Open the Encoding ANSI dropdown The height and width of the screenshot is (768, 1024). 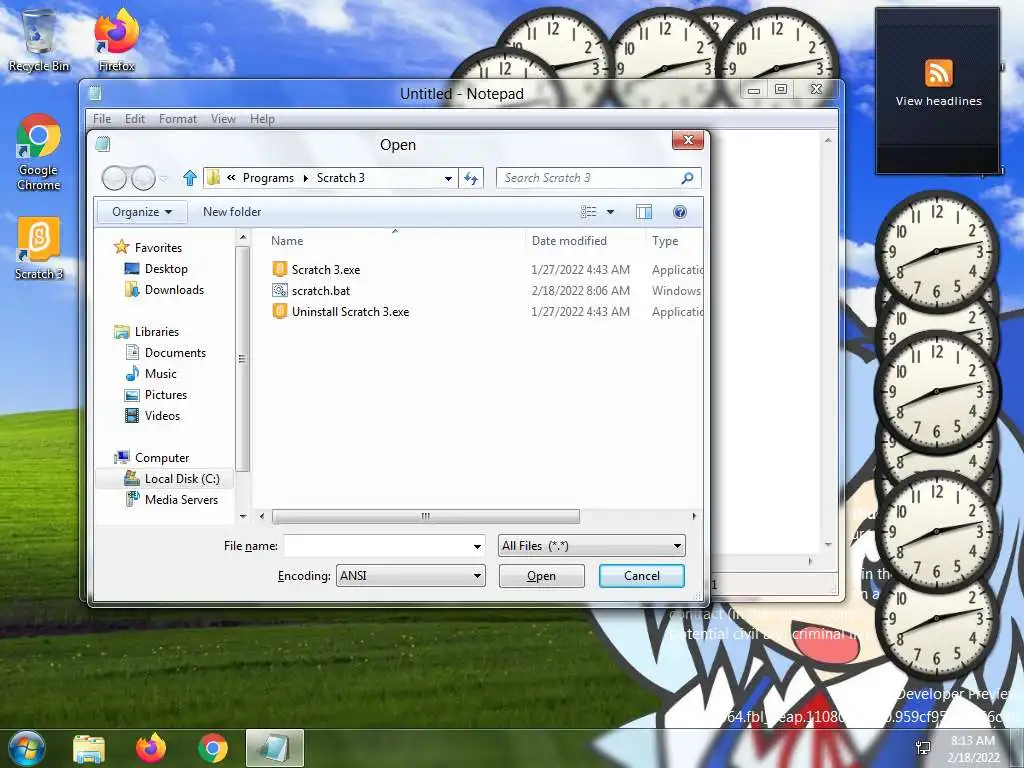[411, 576]
